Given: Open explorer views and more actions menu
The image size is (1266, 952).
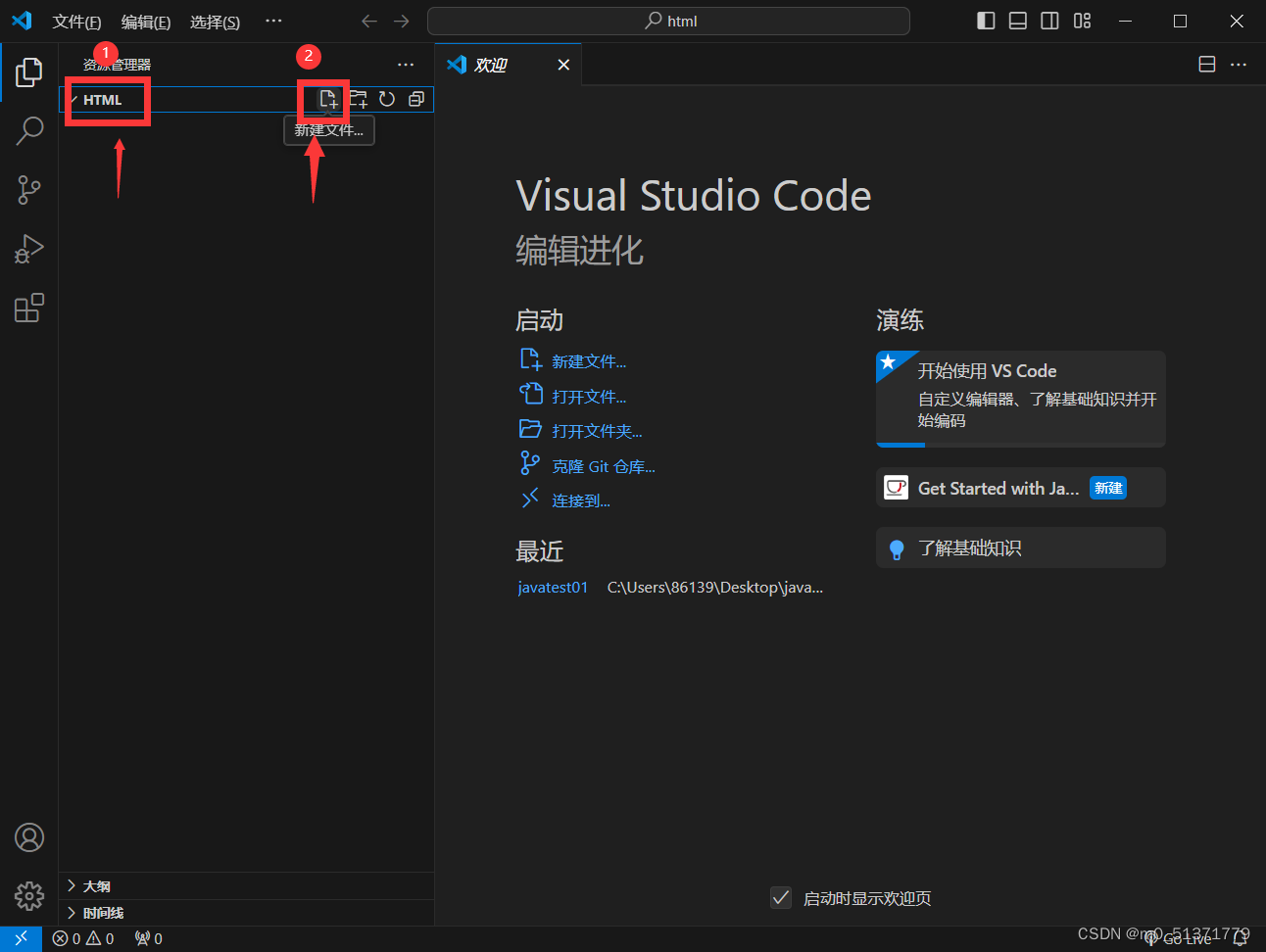Looking at the screenshot, I should coord(406,65).
